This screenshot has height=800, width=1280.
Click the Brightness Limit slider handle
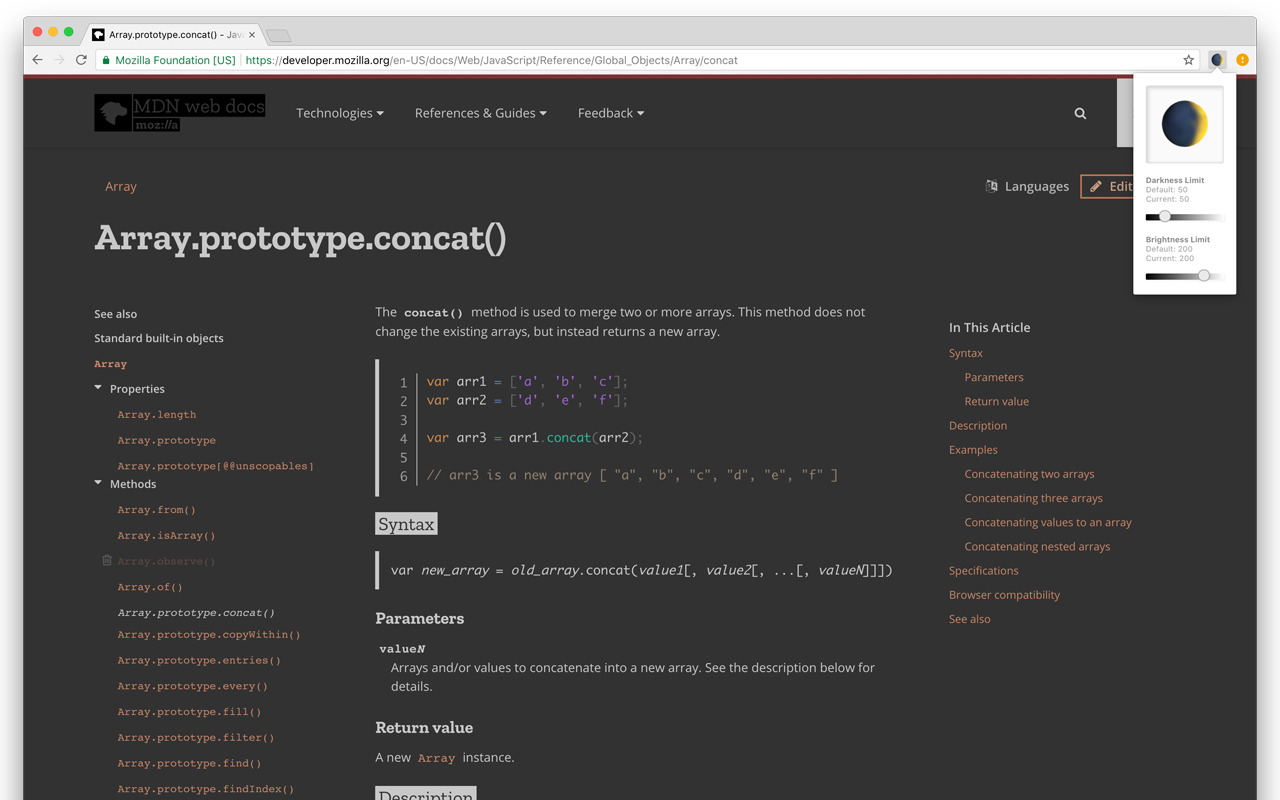tap(1204, 275)
